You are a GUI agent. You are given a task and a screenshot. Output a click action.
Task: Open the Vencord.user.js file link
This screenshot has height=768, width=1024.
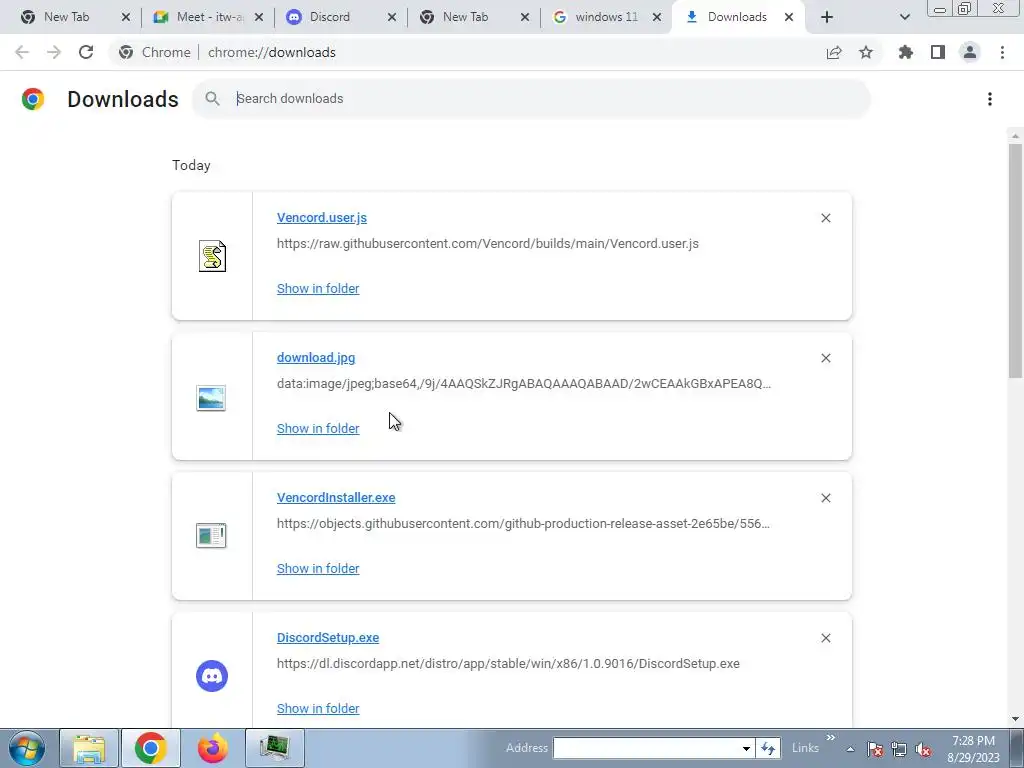(x=321, y=217)
